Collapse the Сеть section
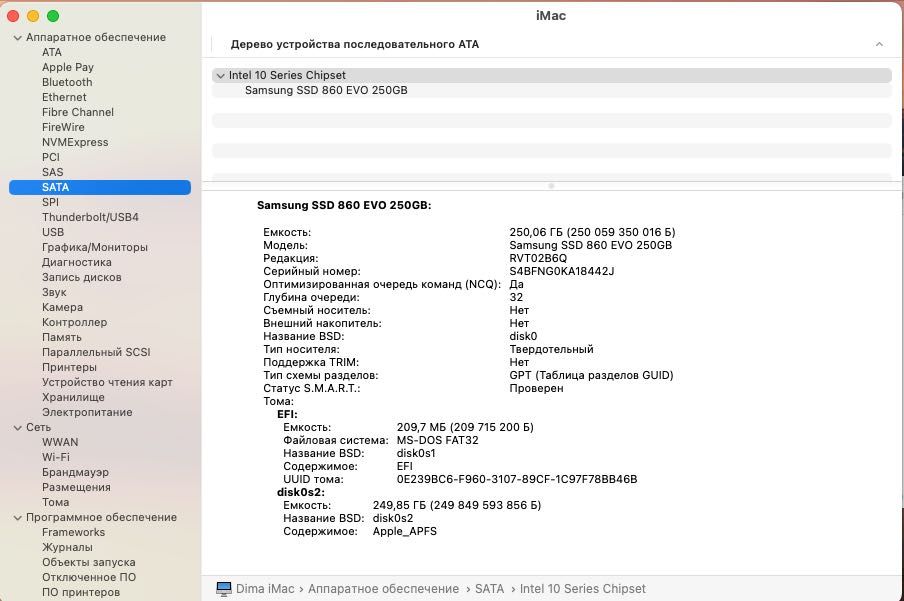Screen dimensions: 904x601 click(17, 427)
